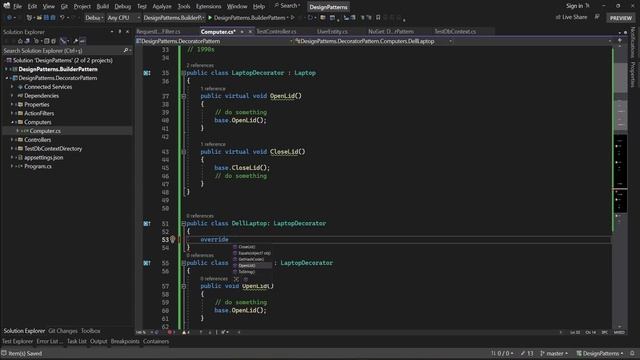Click Solution Explorer Properties wrench icon
Viewport: 640px width, 360px height.
(x=76, y=41)
